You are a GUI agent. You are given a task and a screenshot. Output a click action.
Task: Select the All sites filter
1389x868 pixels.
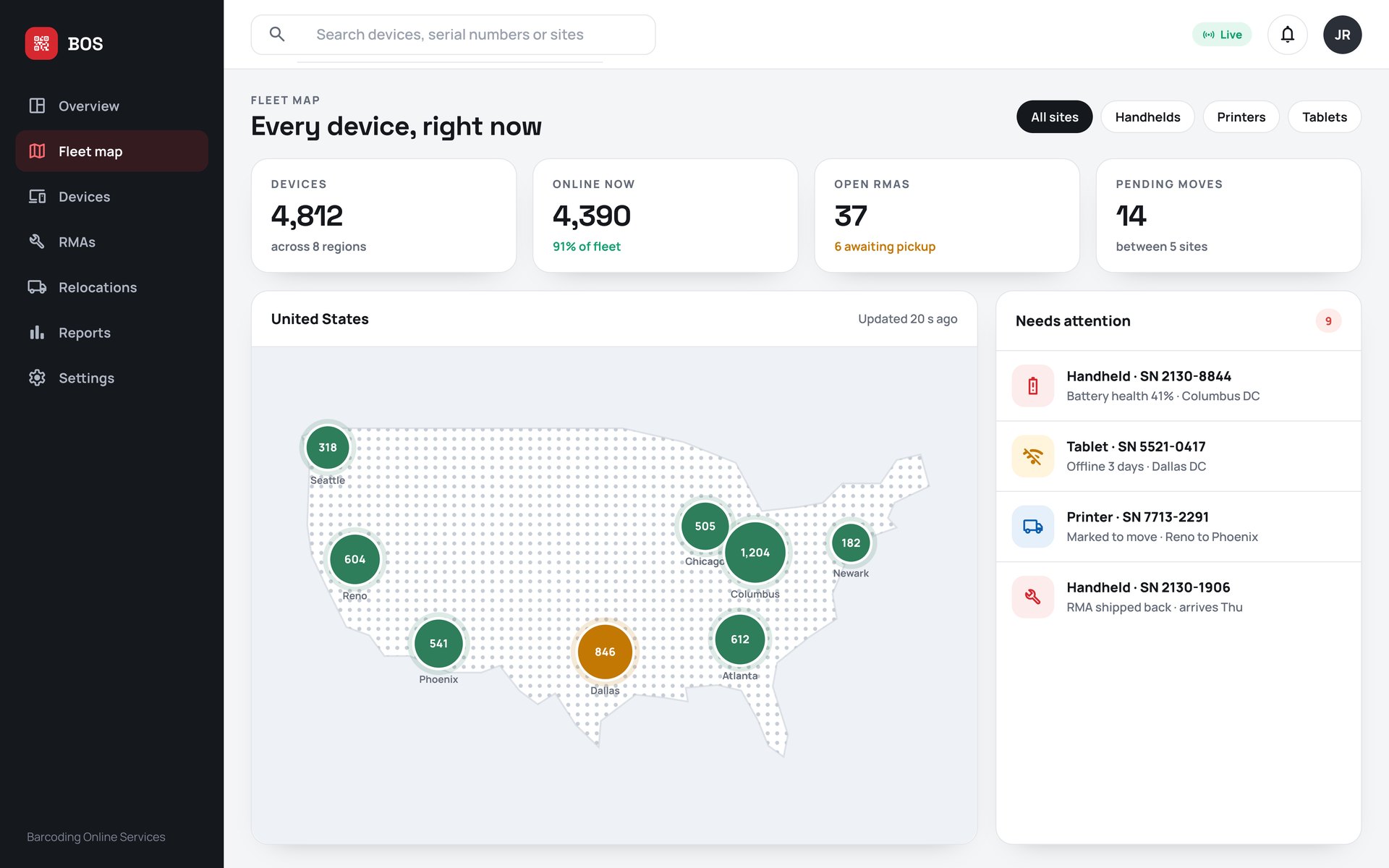click(1054, 116)
